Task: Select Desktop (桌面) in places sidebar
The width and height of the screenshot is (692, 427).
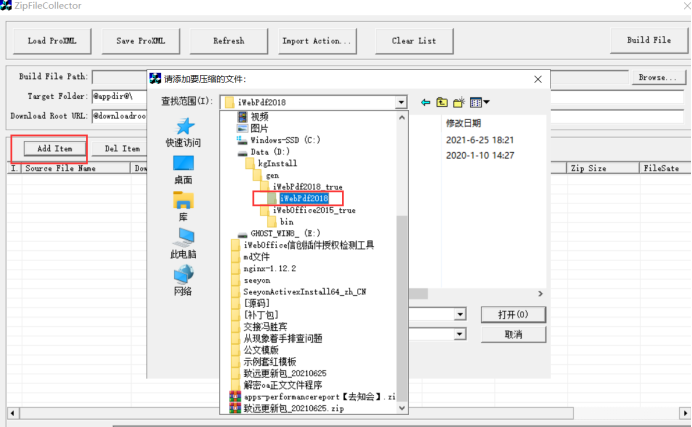Action: point(183,169)
